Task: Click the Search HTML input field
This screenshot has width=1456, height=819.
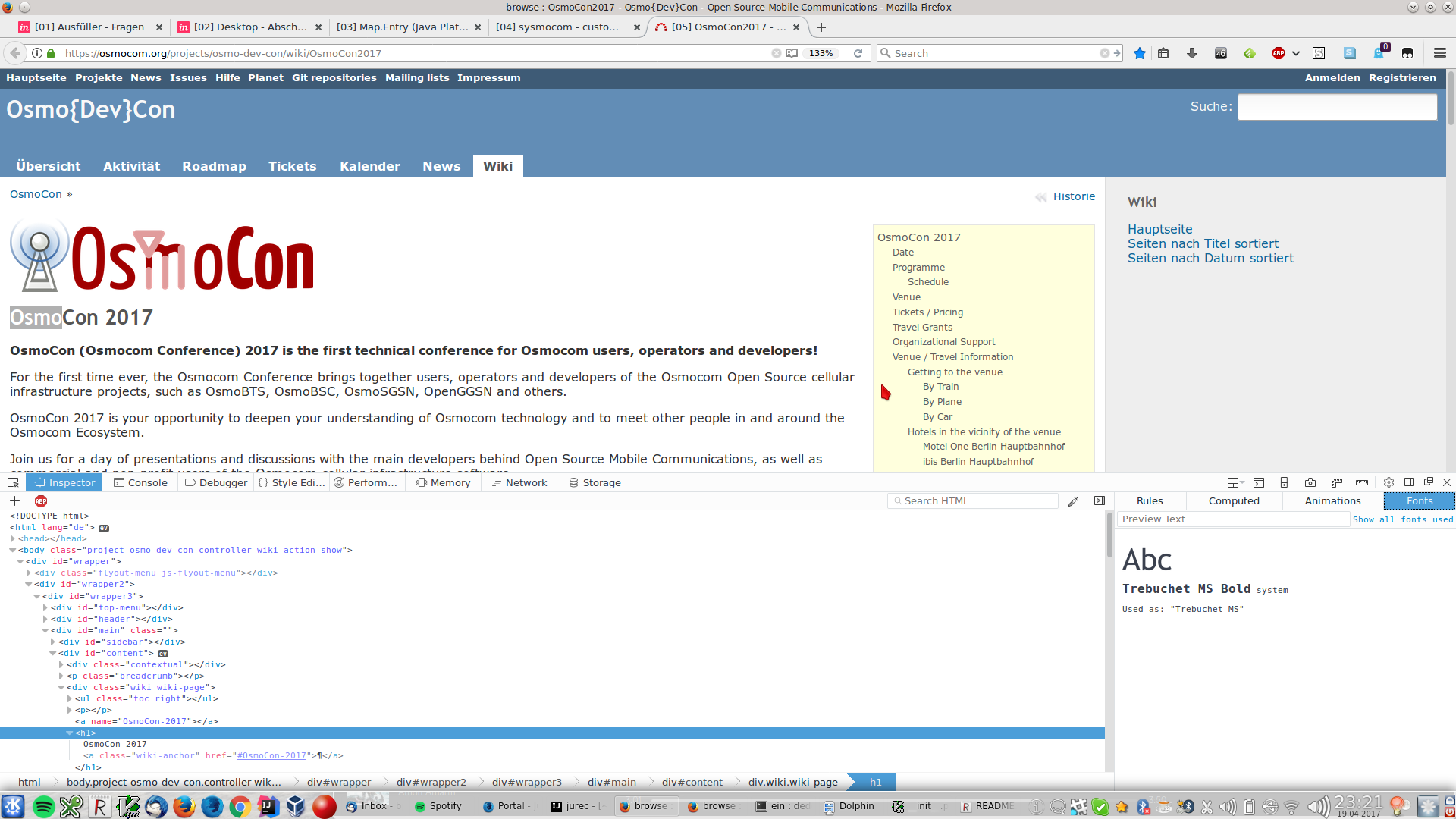Action: pyautogui.click(x=974, y=501)
